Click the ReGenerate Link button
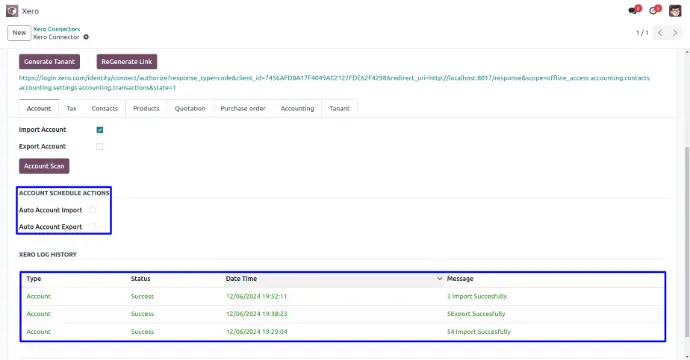This screenshot has height=360, width=690. [x=127, y=62]
